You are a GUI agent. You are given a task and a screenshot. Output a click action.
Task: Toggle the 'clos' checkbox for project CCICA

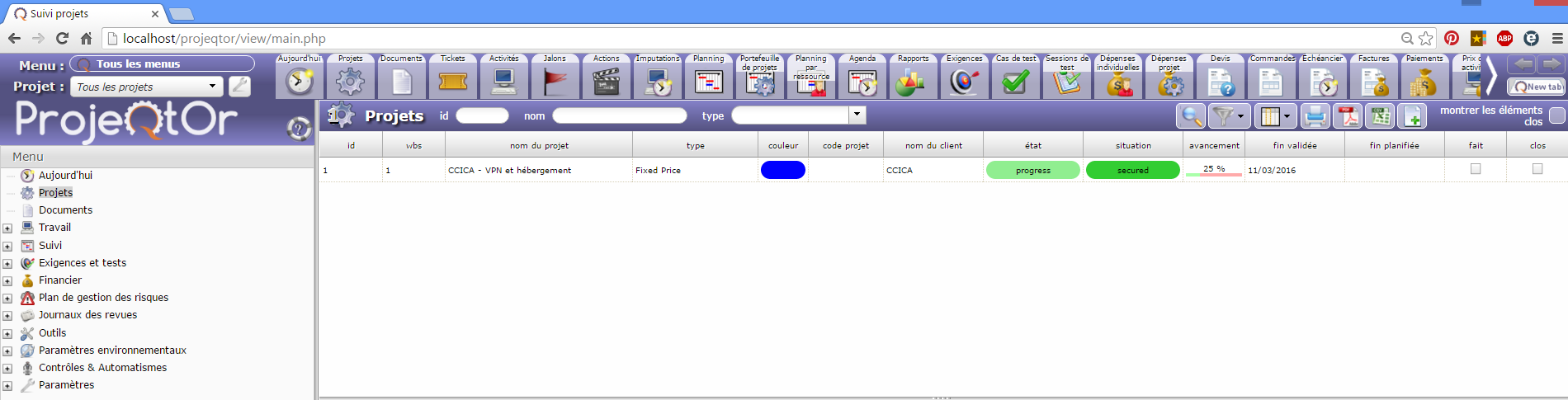click(x=1537, y=169)
